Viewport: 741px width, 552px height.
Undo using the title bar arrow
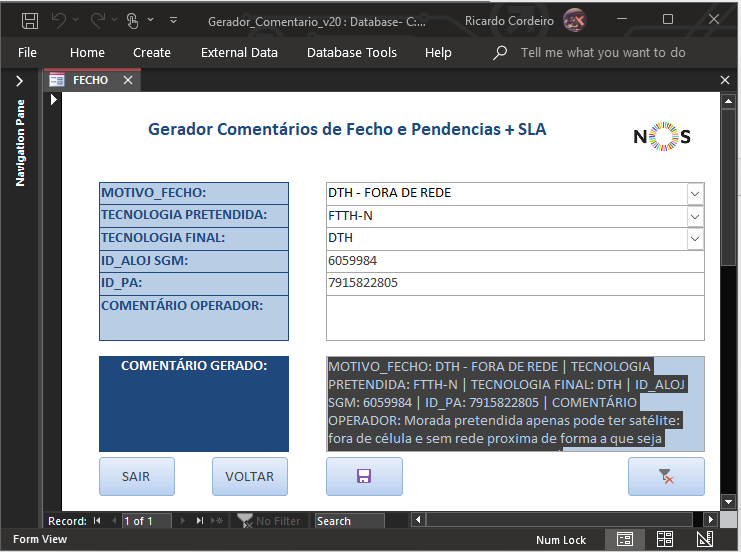(59, 20)
